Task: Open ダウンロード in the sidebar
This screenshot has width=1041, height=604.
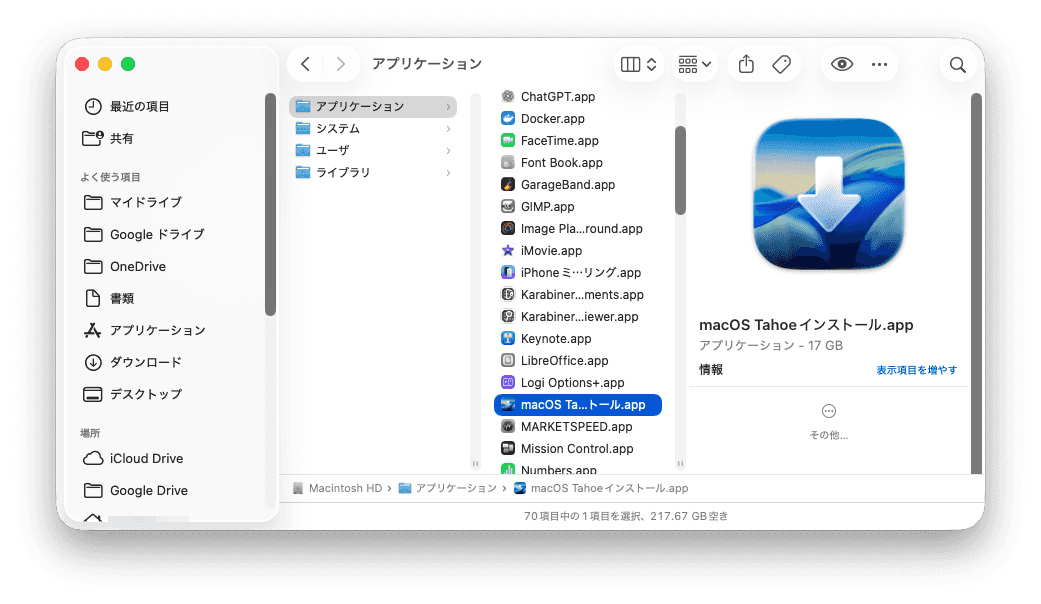Action: [145, 362]
